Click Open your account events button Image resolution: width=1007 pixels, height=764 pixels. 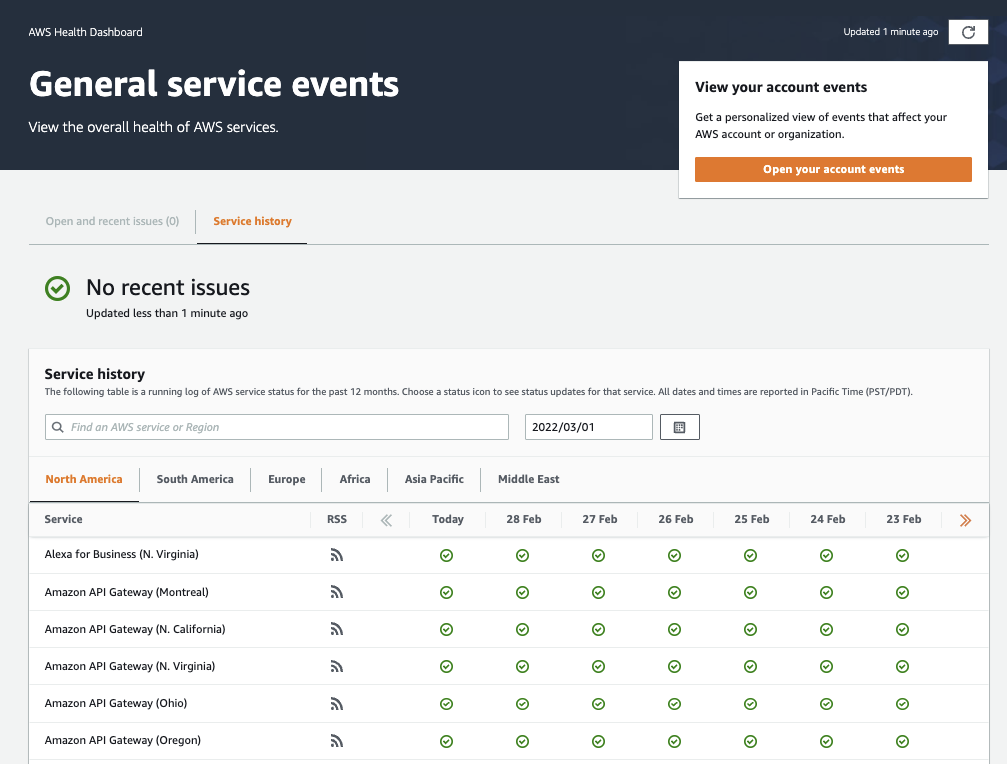tap(833, 169)
